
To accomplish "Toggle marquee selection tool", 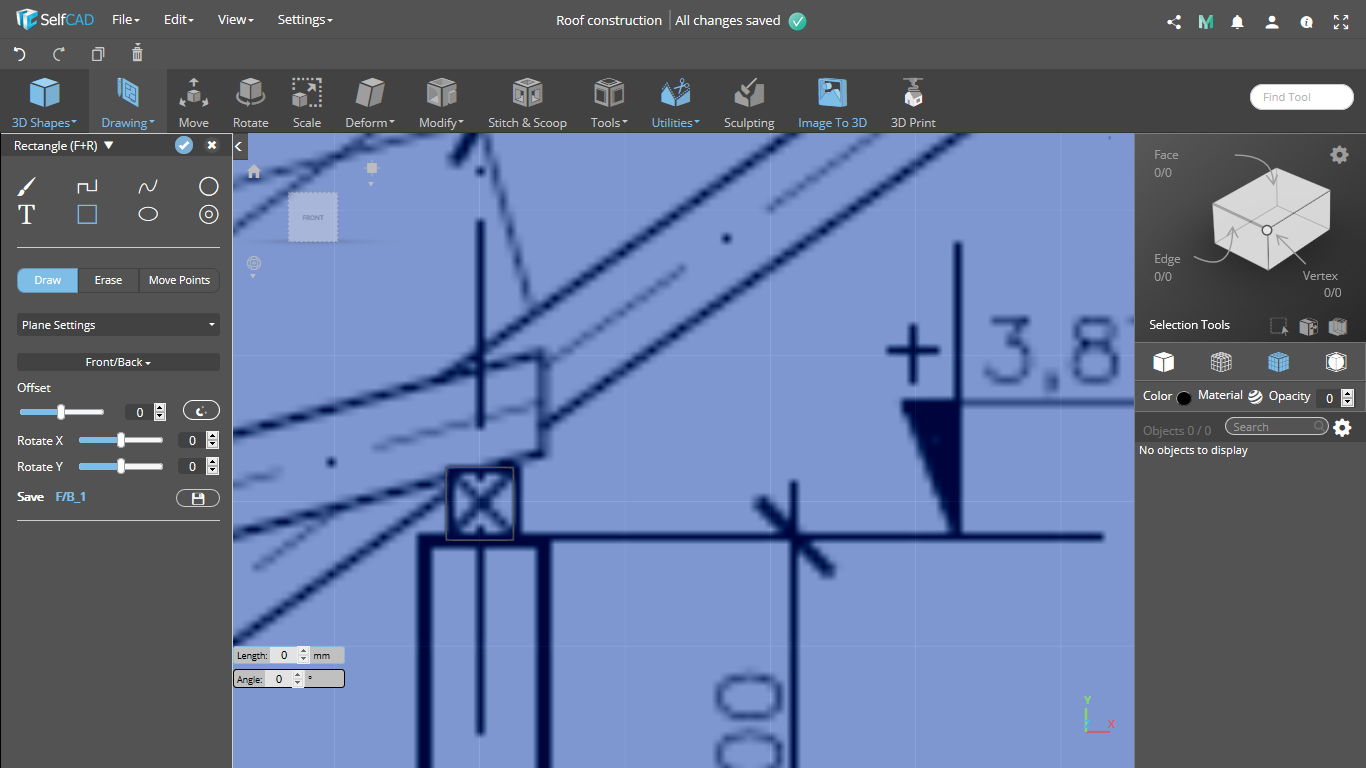I will [x=1278, y=326].
